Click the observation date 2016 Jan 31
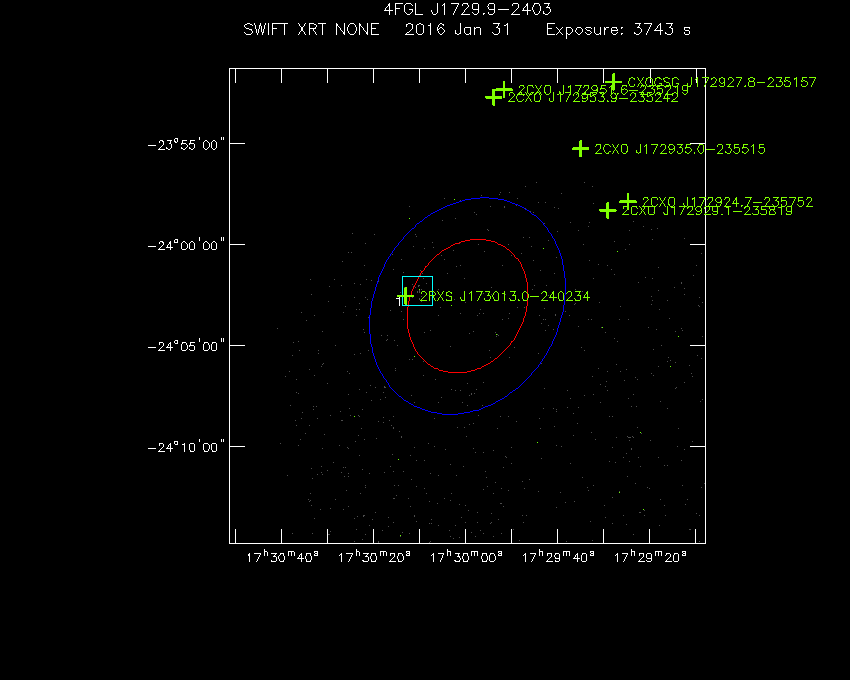Image resolution: width=850 pixels, height=680 pixels. [x=458, y=29]
